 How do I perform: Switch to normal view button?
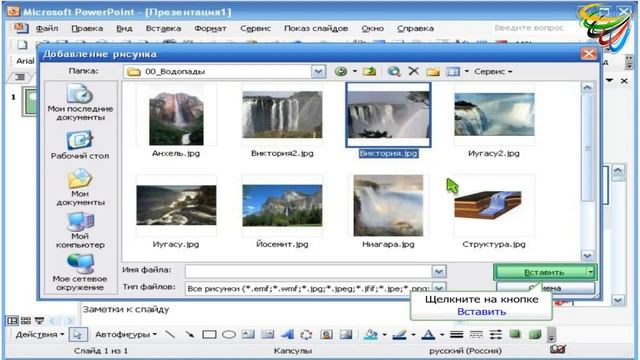12,321
